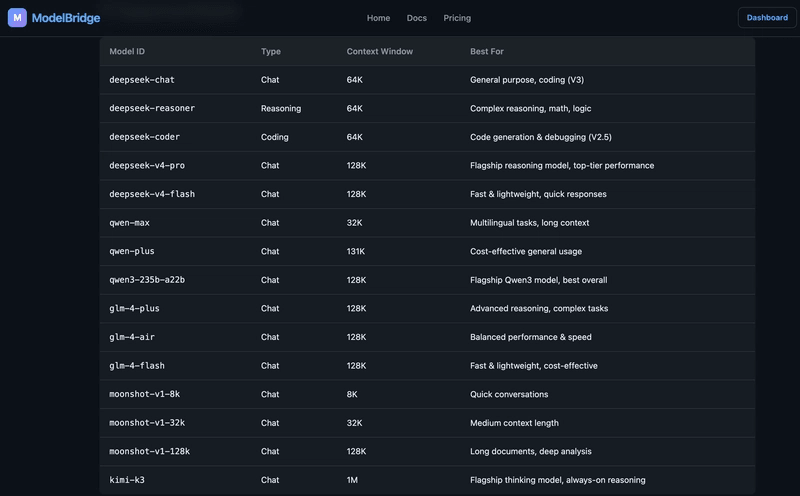Click the Chat type cell for kimi-k3
The height and width of the screenshot is (496, 800).
270,480
